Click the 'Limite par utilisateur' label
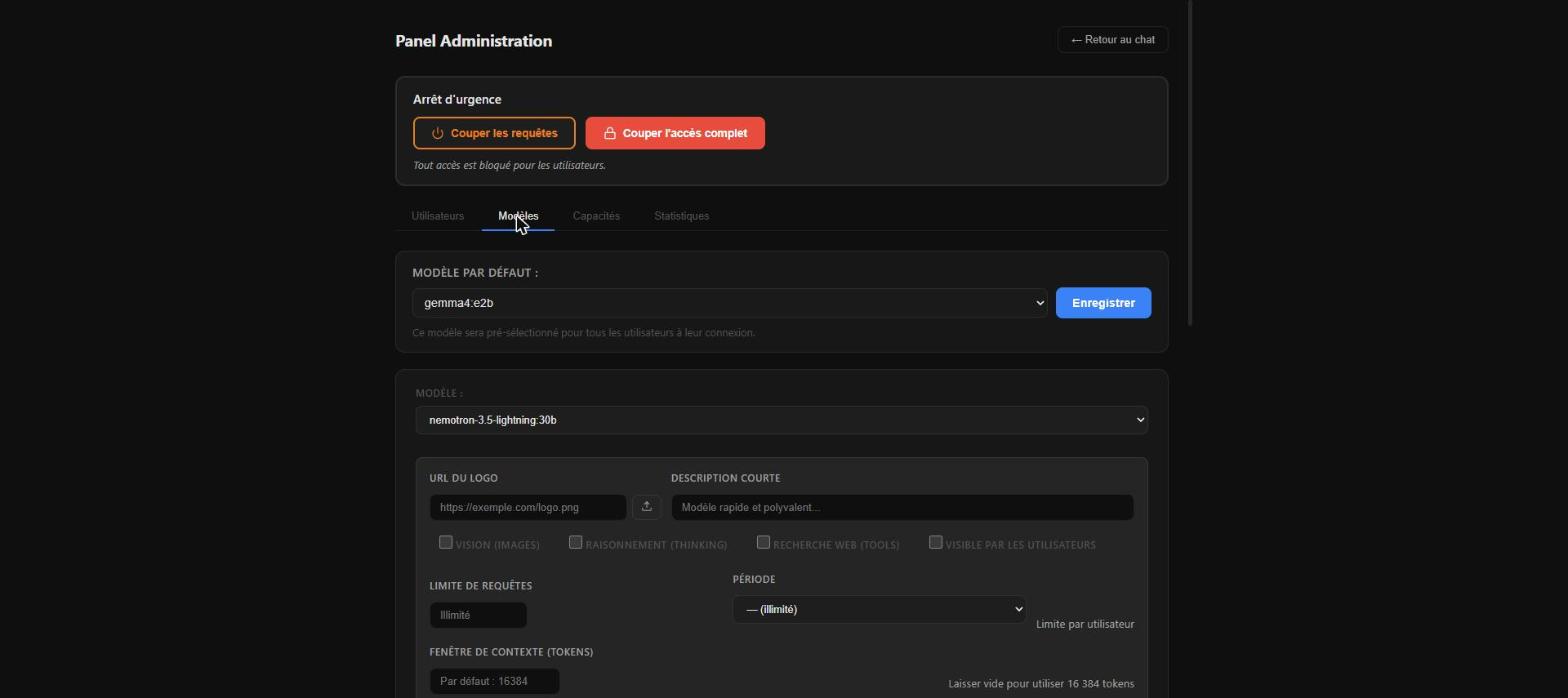Screen dimensions: 1568x698 click(1085, 624)
